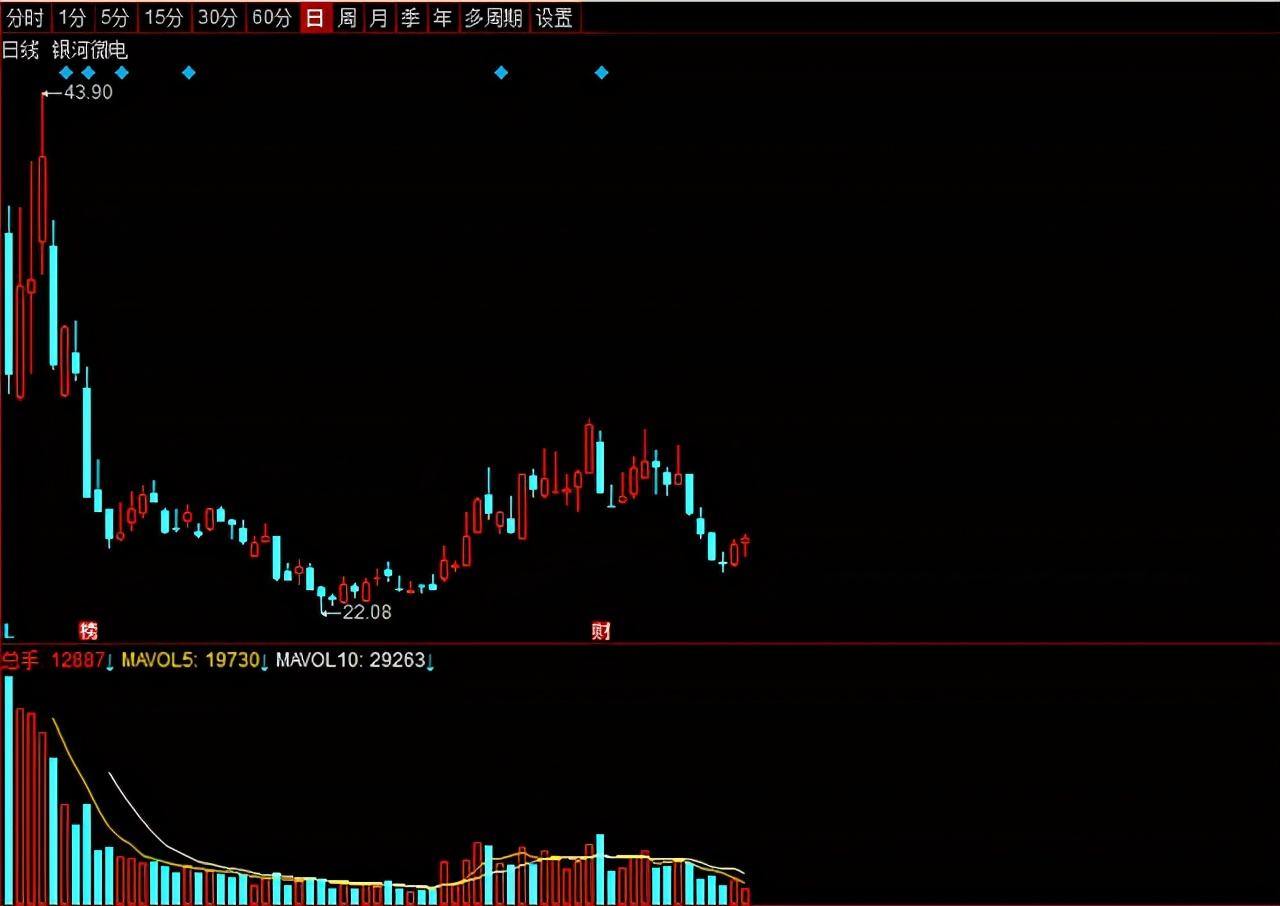Click the 43.90 high price label
The image size is (1280, 906).
(x=88, y=92)
